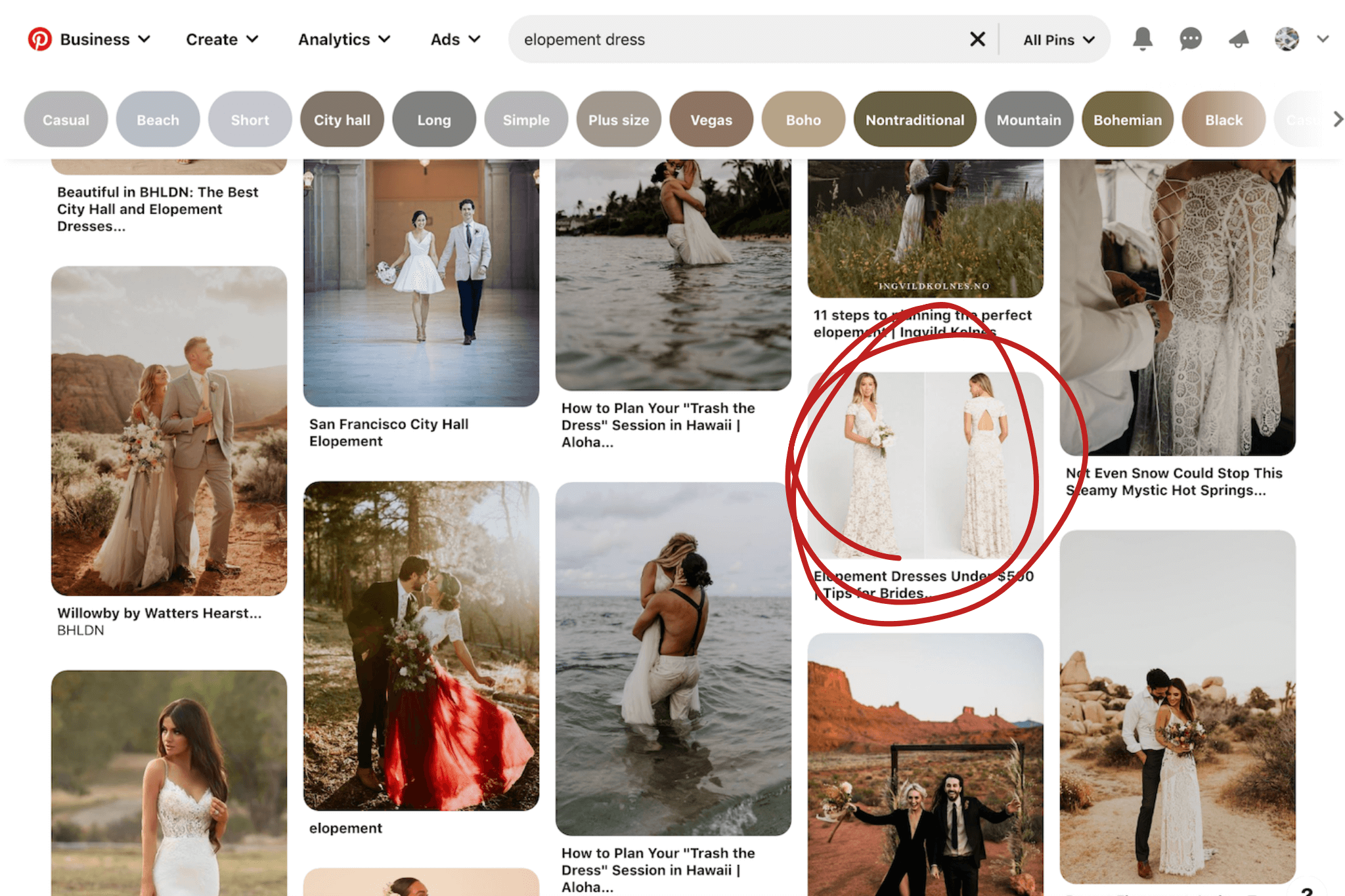Select the Mountain filter chip
The width and height of the screenshot is (1345, 896).
pyautogui.click(x=1029, y=119)
